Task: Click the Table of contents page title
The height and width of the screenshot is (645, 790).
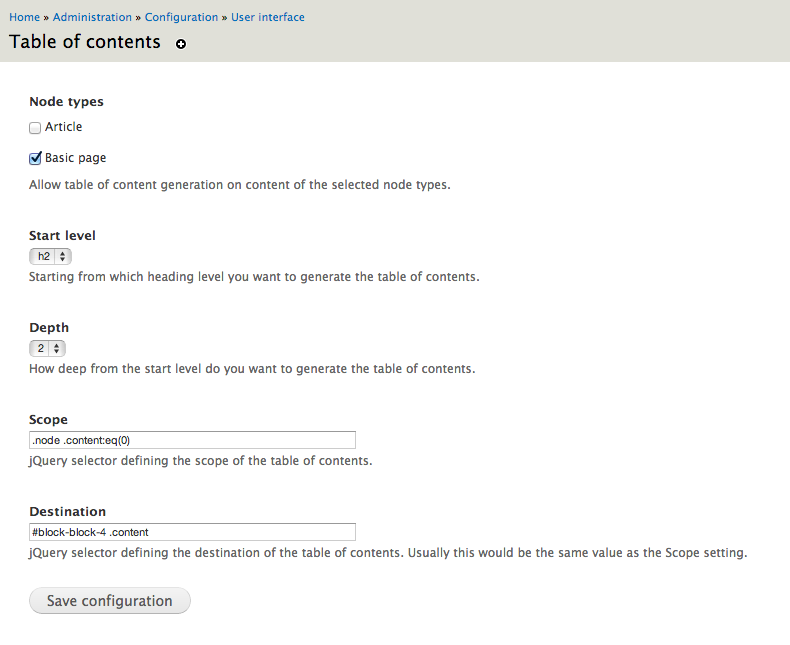Action: click(85, 42)
